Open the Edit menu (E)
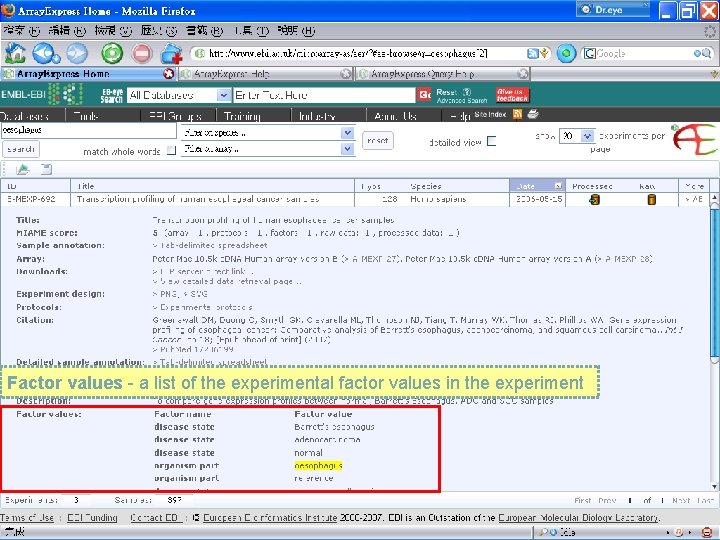The height and width of the screenshot is (540, 720). (x=67, y=31)
